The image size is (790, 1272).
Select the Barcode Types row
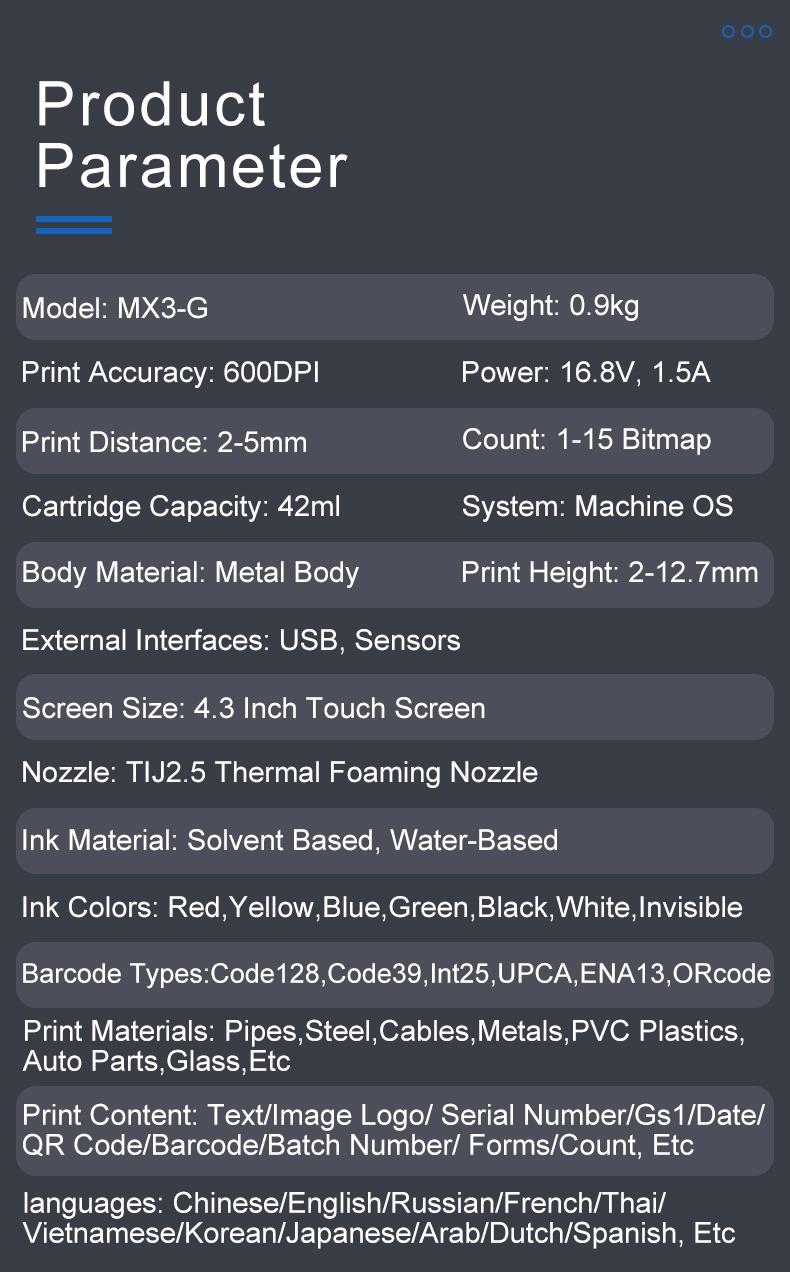tap(395, 974)
